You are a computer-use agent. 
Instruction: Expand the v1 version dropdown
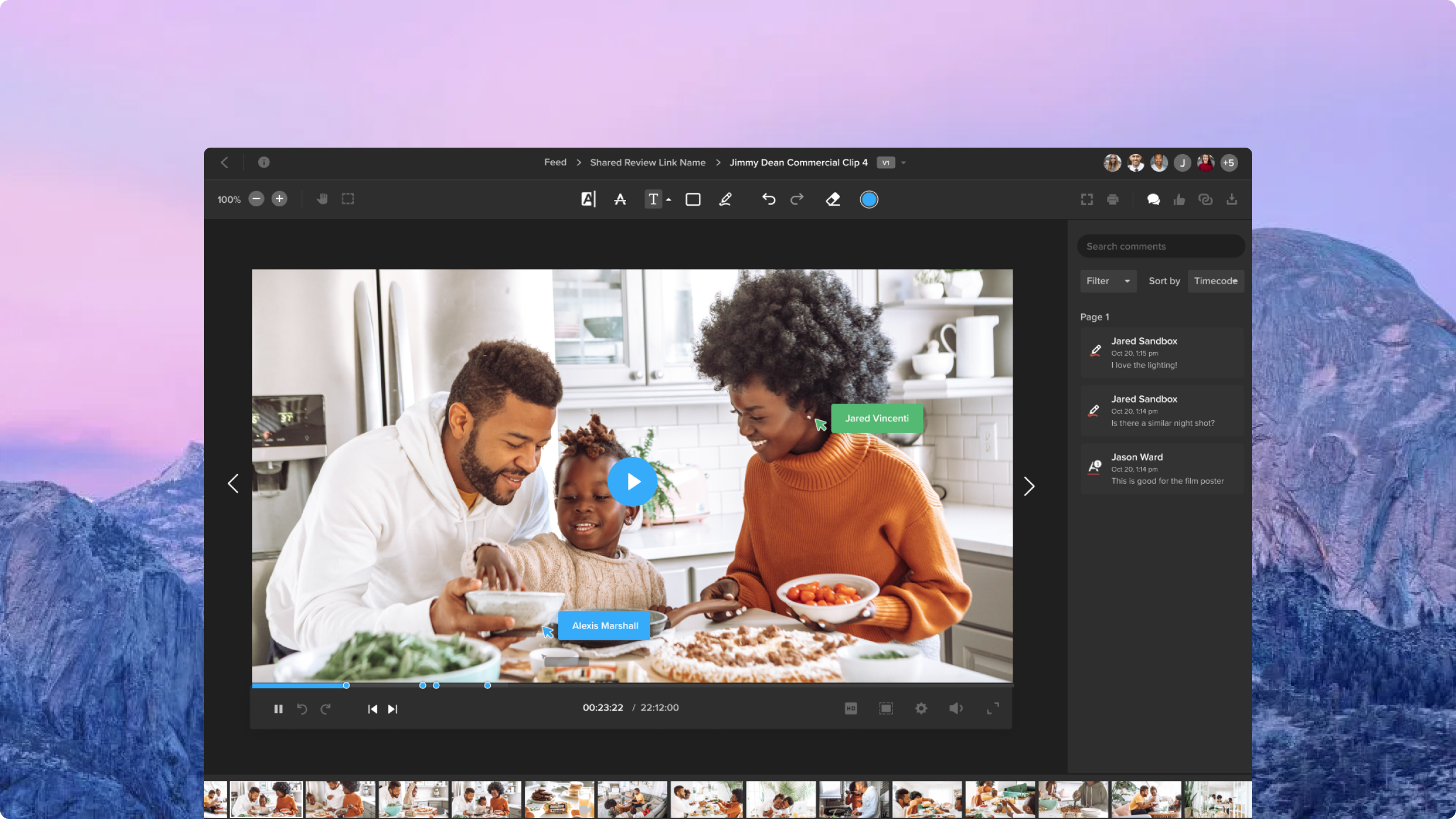click(x=903, y=163)
